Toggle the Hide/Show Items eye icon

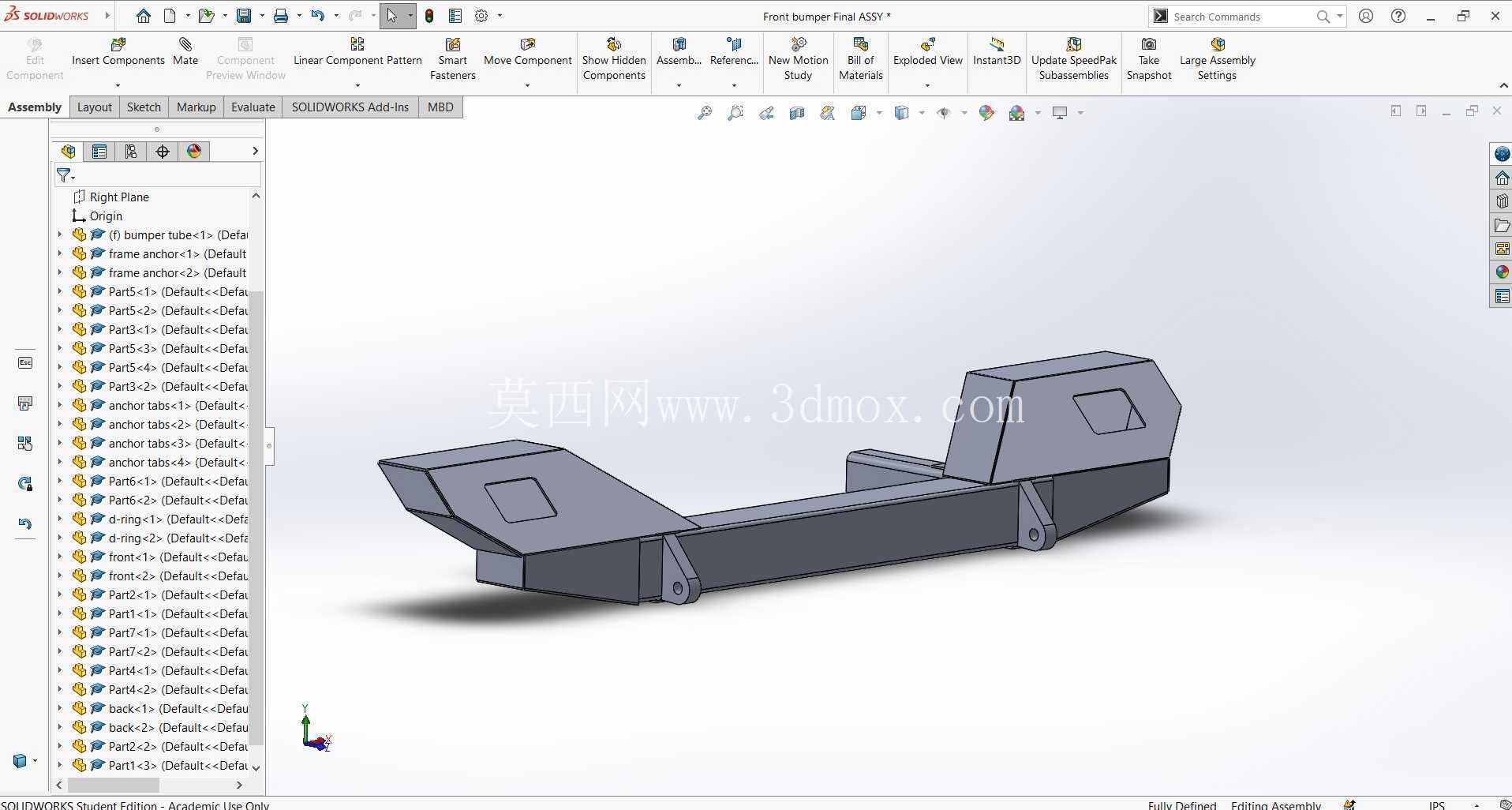pos(944,113)
